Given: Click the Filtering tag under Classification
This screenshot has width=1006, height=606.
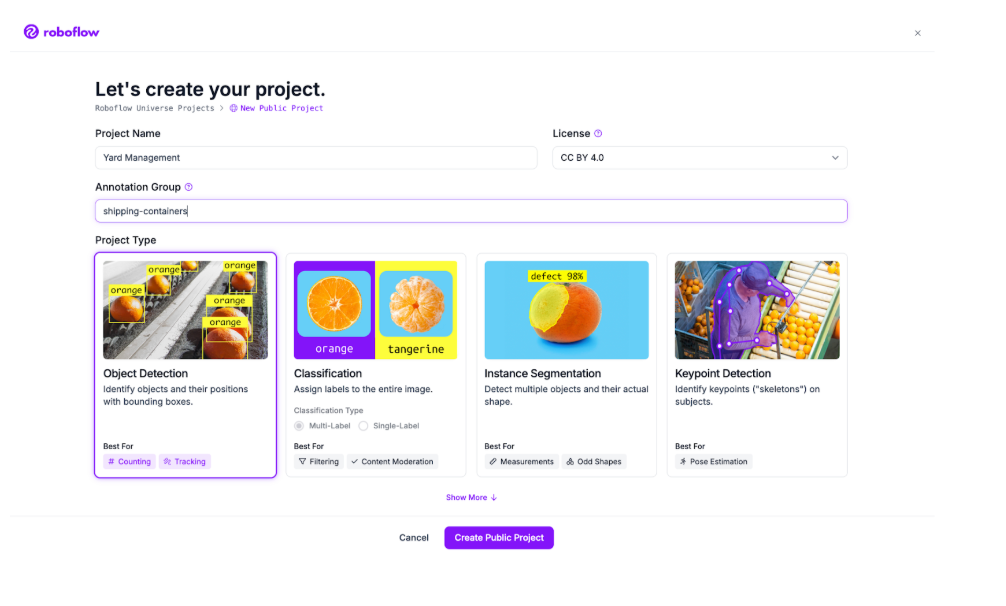Looking at the screenshot, I should [319, 462].
